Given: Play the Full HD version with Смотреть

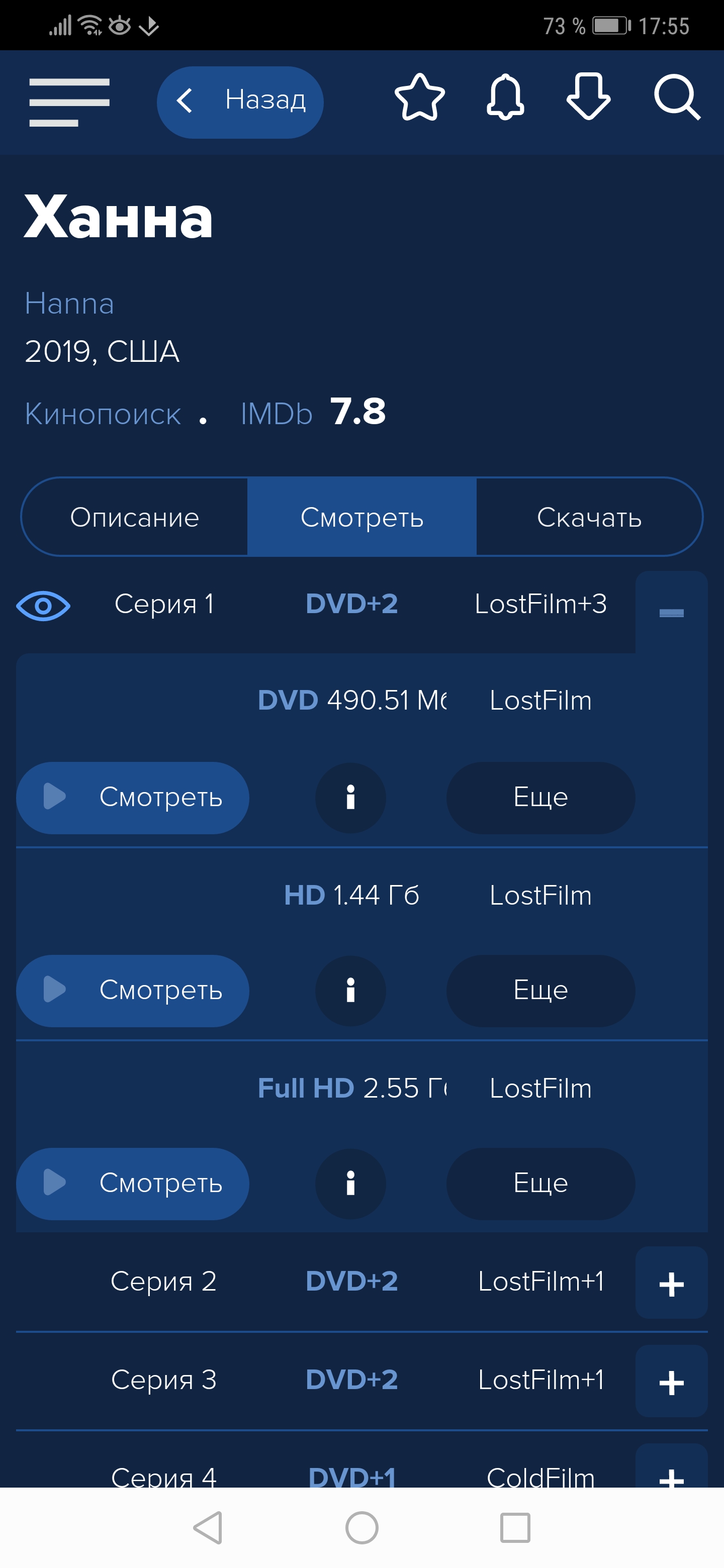Looking at the screenshot, I should [132, 1184].
